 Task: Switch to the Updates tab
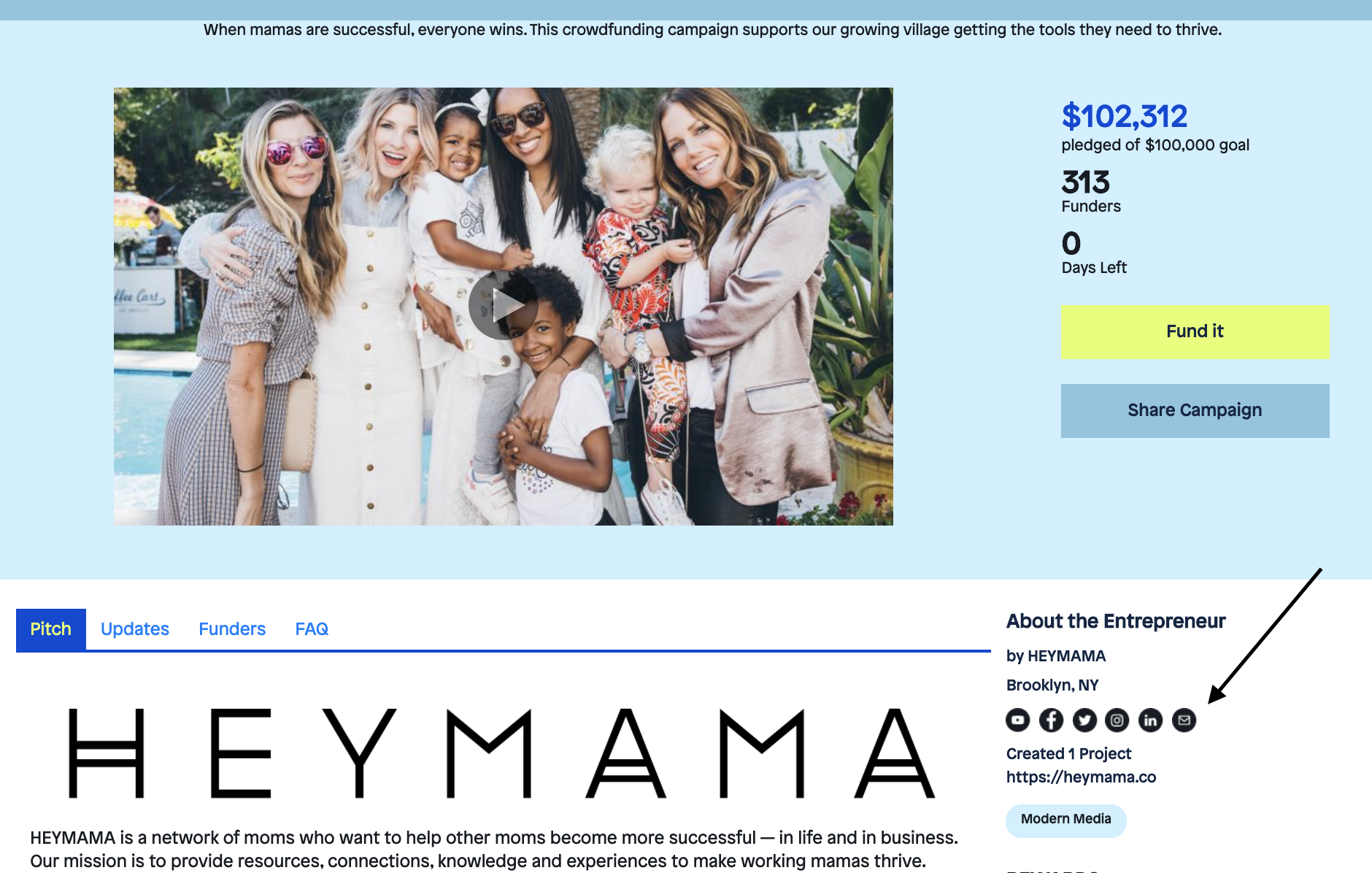(135, 629)
